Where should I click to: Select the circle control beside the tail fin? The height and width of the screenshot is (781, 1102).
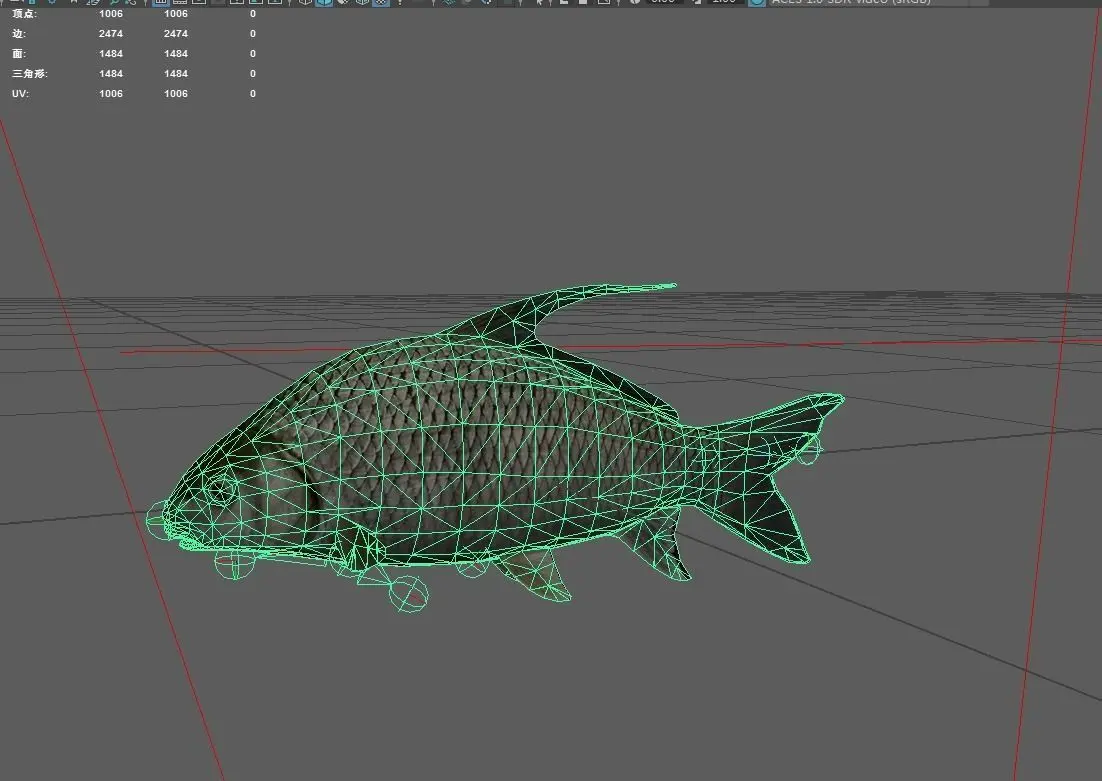pyautogui.click(x=808, y=450)
